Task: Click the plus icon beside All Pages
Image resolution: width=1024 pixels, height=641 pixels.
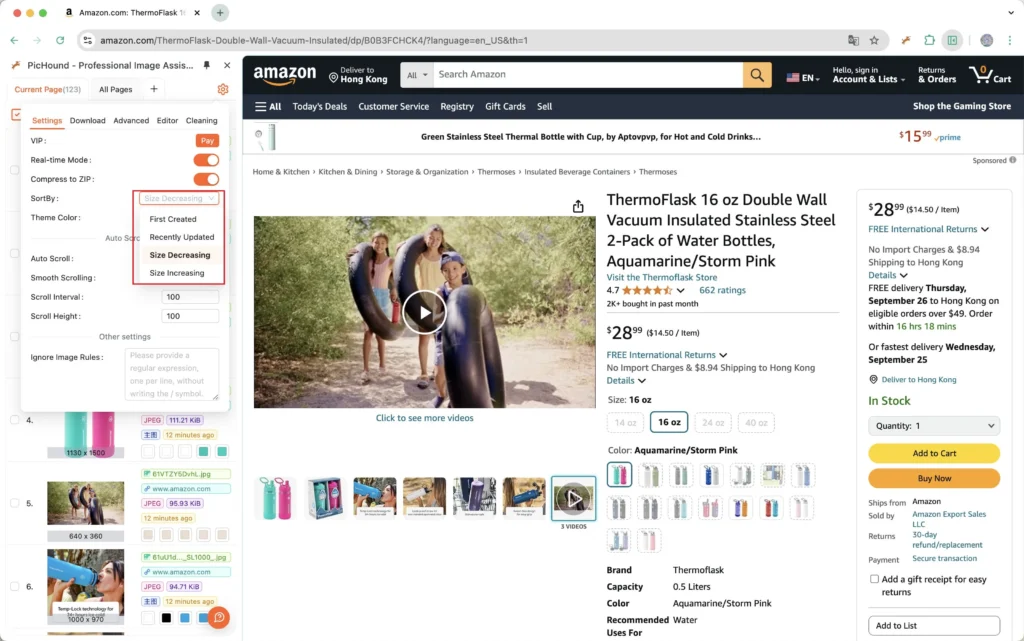Action: (154, 89)
